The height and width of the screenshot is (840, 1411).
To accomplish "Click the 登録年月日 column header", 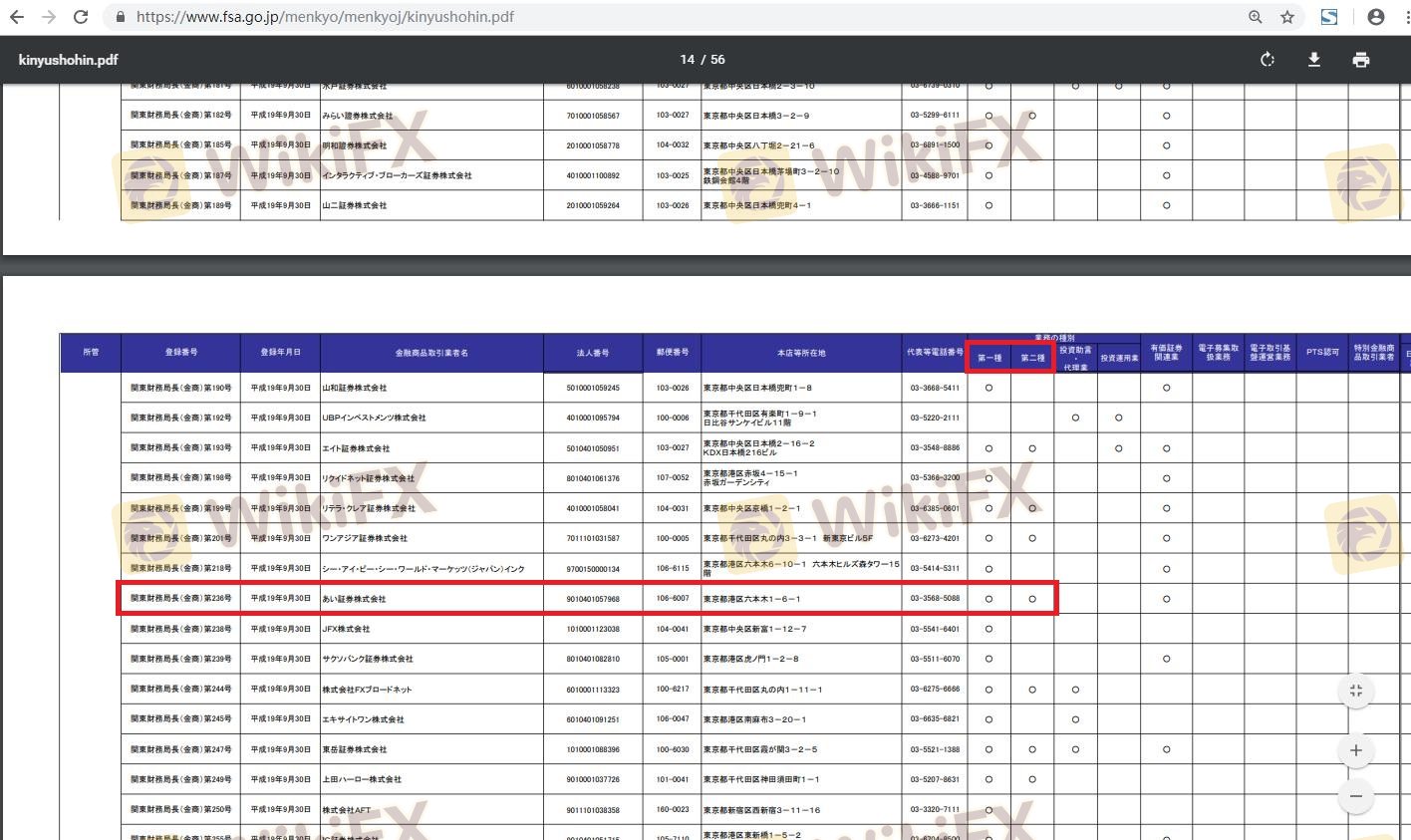I will tap(280, 353).
